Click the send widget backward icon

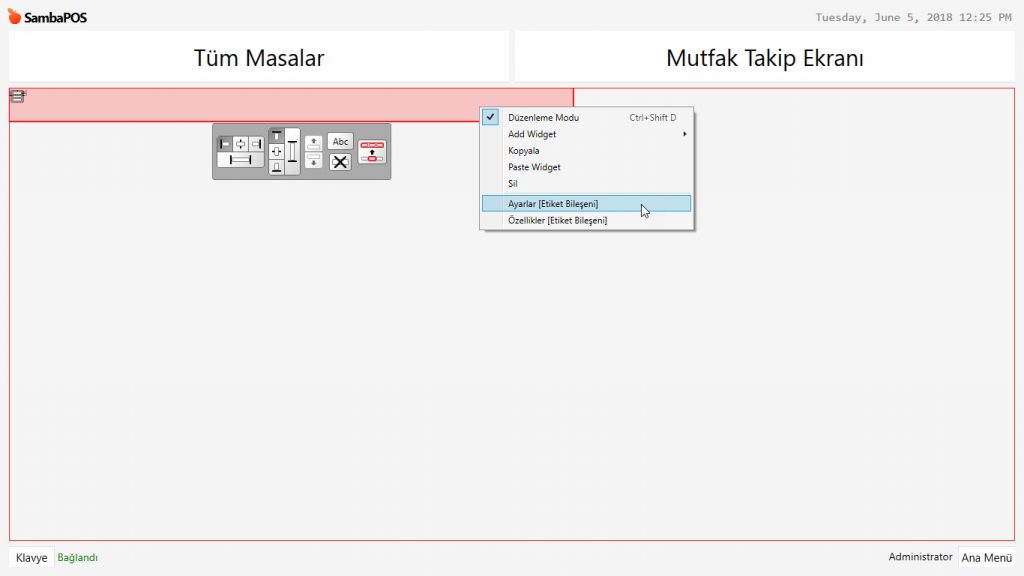(314, 161)
